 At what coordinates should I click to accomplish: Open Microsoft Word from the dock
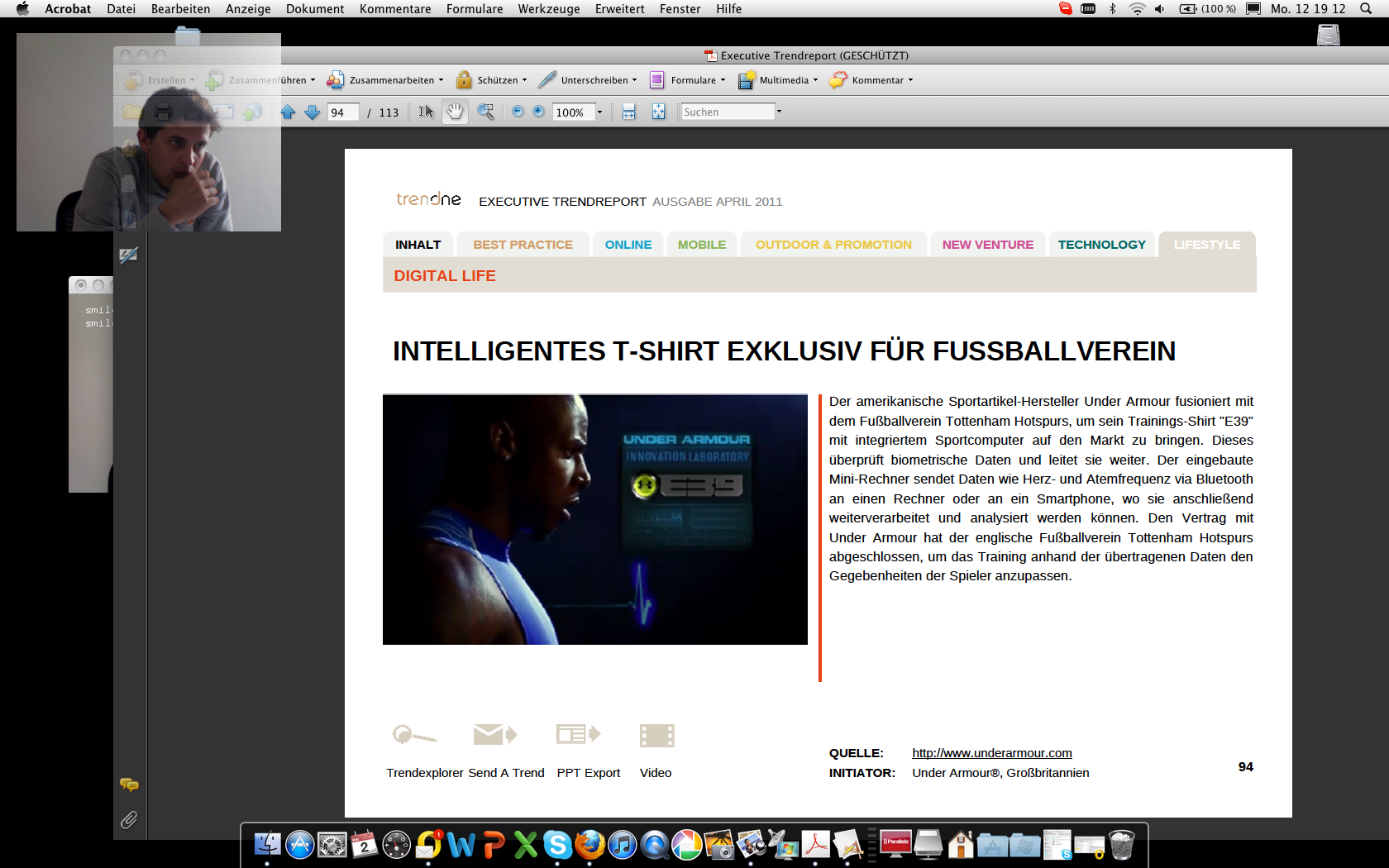[x=461, y=845]
